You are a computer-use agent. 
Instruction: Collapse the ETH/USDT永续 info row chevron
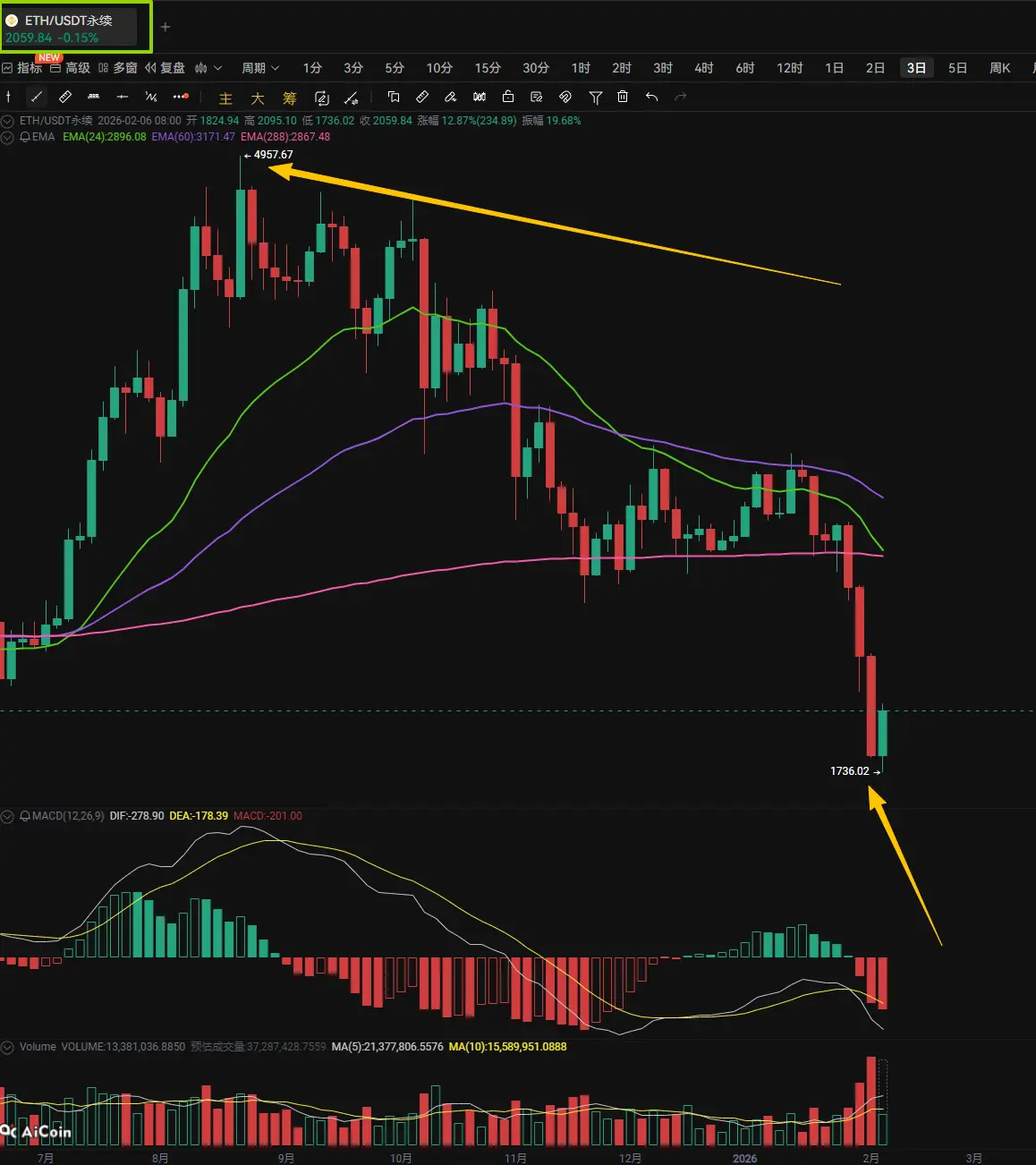[x=8, y=120]
